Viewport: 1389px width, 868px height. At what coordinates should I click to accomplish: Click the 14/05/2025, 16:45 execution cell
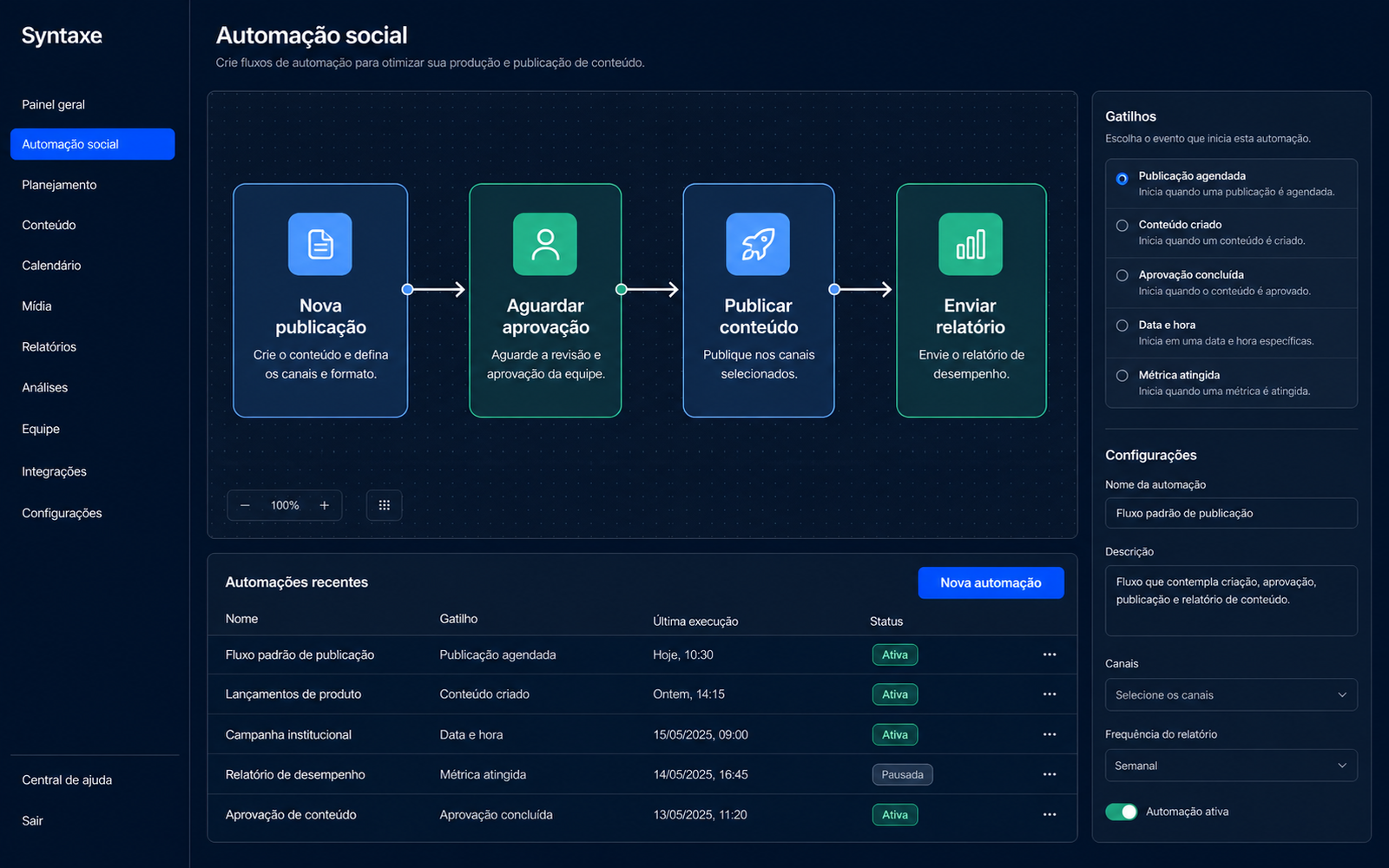click(701, 774)
